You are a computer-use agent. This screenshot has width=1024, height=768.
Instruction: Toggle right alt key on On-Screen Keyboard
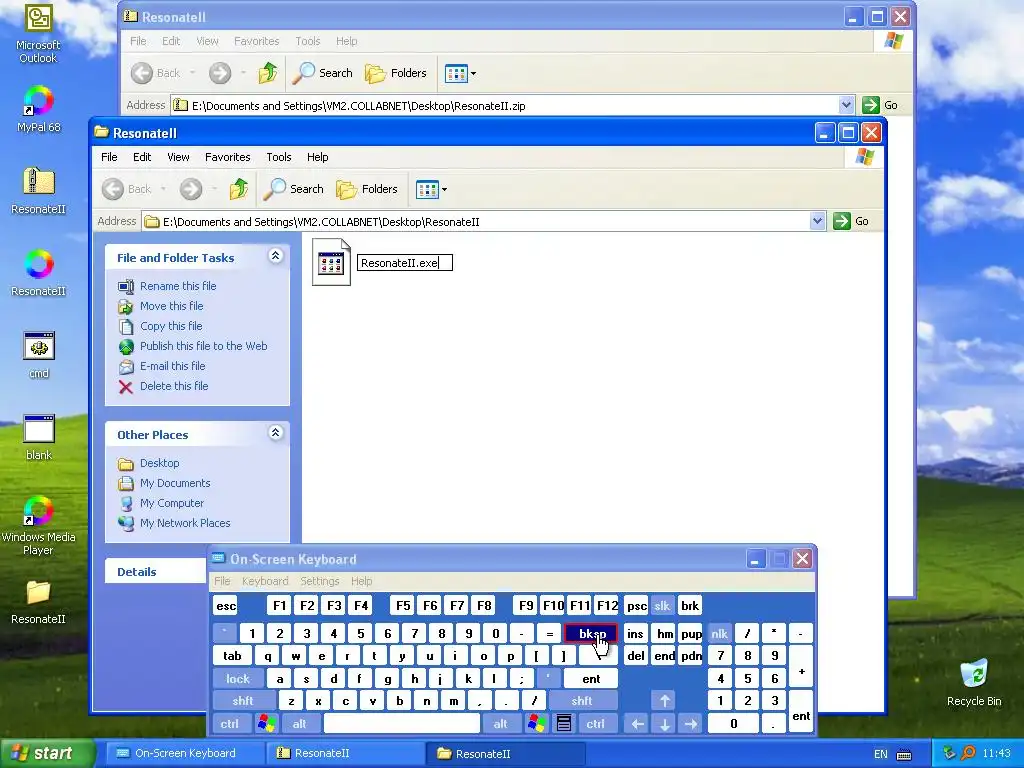pos(501,724)
